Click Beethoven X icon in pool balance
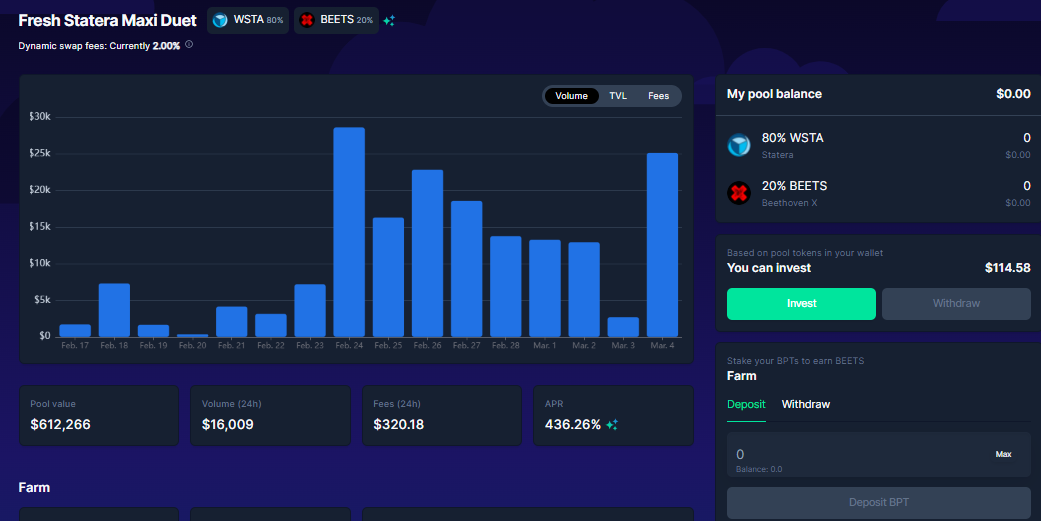The width and height of the screenshot is (1041, 521). pyautogui.click(x=739, y=193)
